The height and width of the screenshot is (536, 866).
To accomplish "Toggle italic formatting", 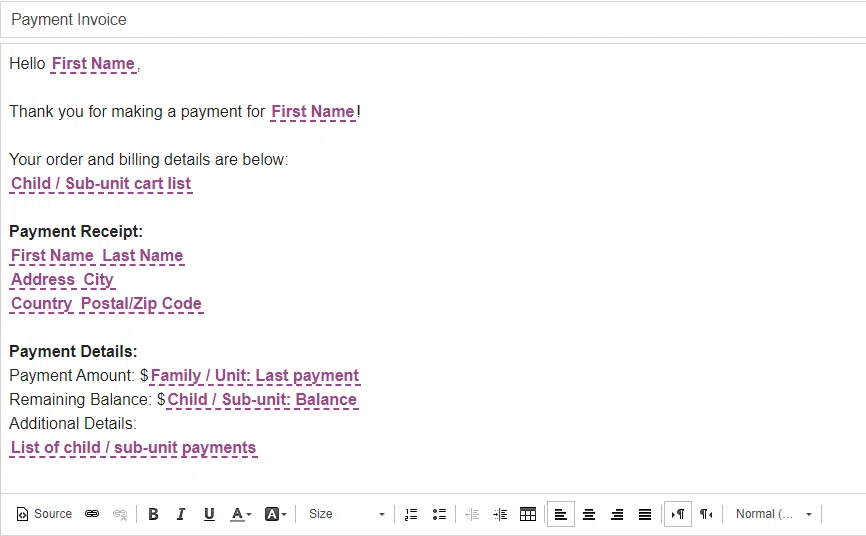I will click(181, 514).
